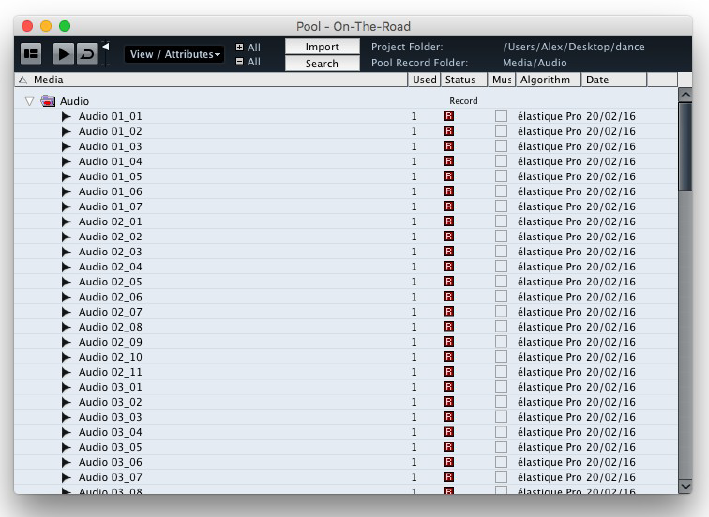Image resolution: width=709 pixels, height=517 pixels.
Task: Click élastique Pro algorithm for Audio 02_07
Action: pos(549,312)
